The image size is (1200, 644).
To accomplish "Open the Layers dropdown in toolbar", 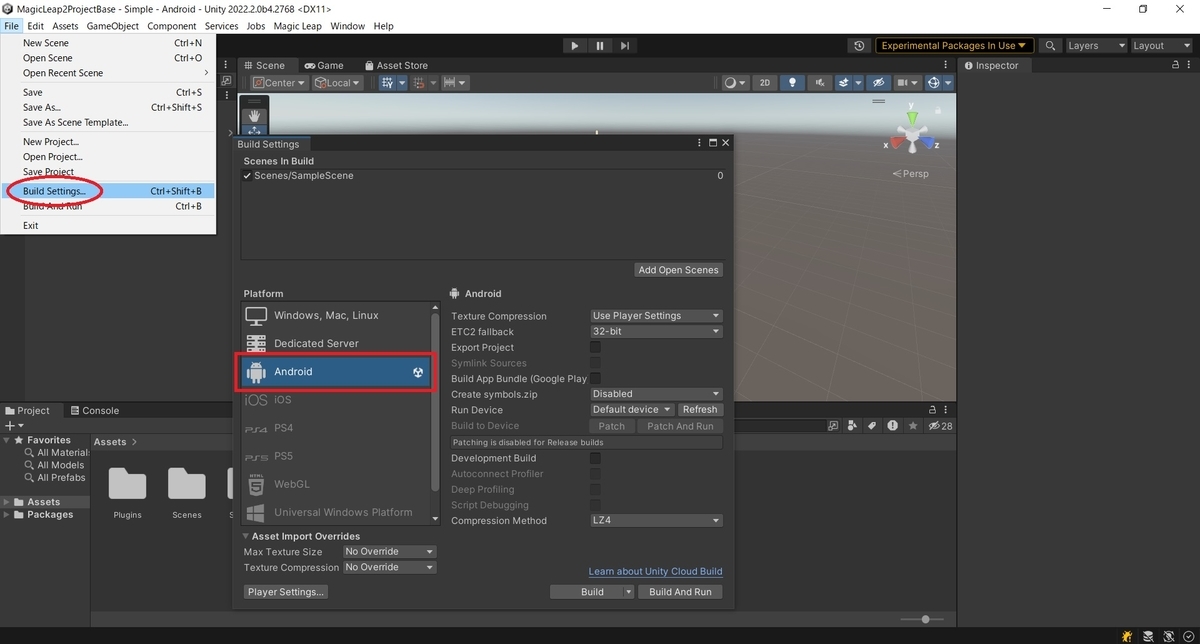I will pos(1094,46).
